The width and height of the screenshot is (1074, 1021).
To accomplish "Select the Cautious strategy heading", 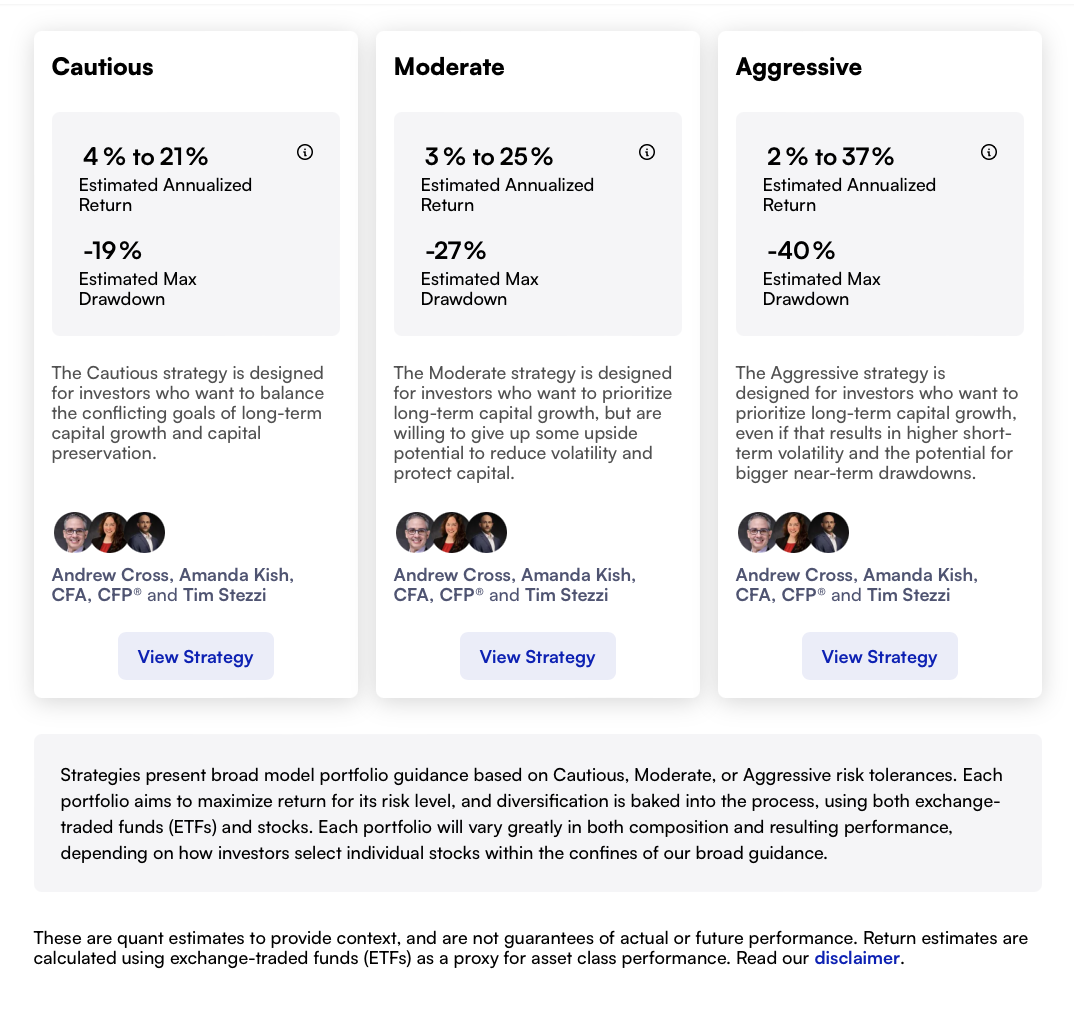I will [x=103, y=66].
